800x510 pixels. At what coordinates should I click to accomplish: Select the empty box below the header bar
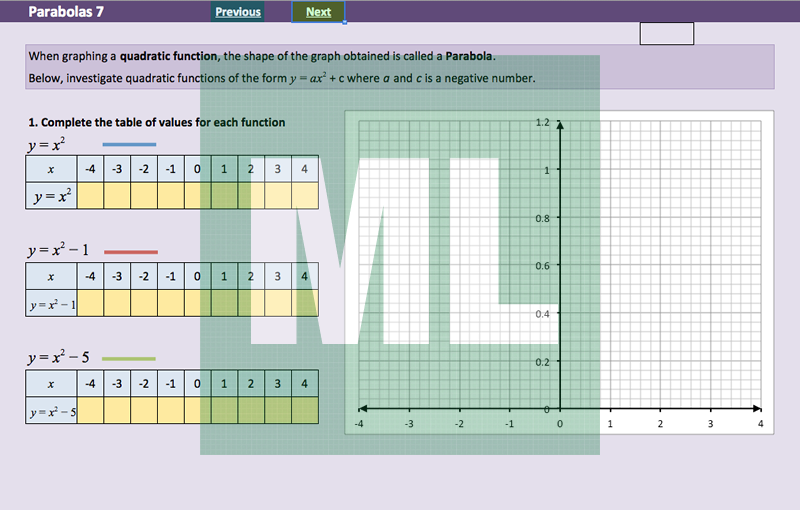pos(666,34)
